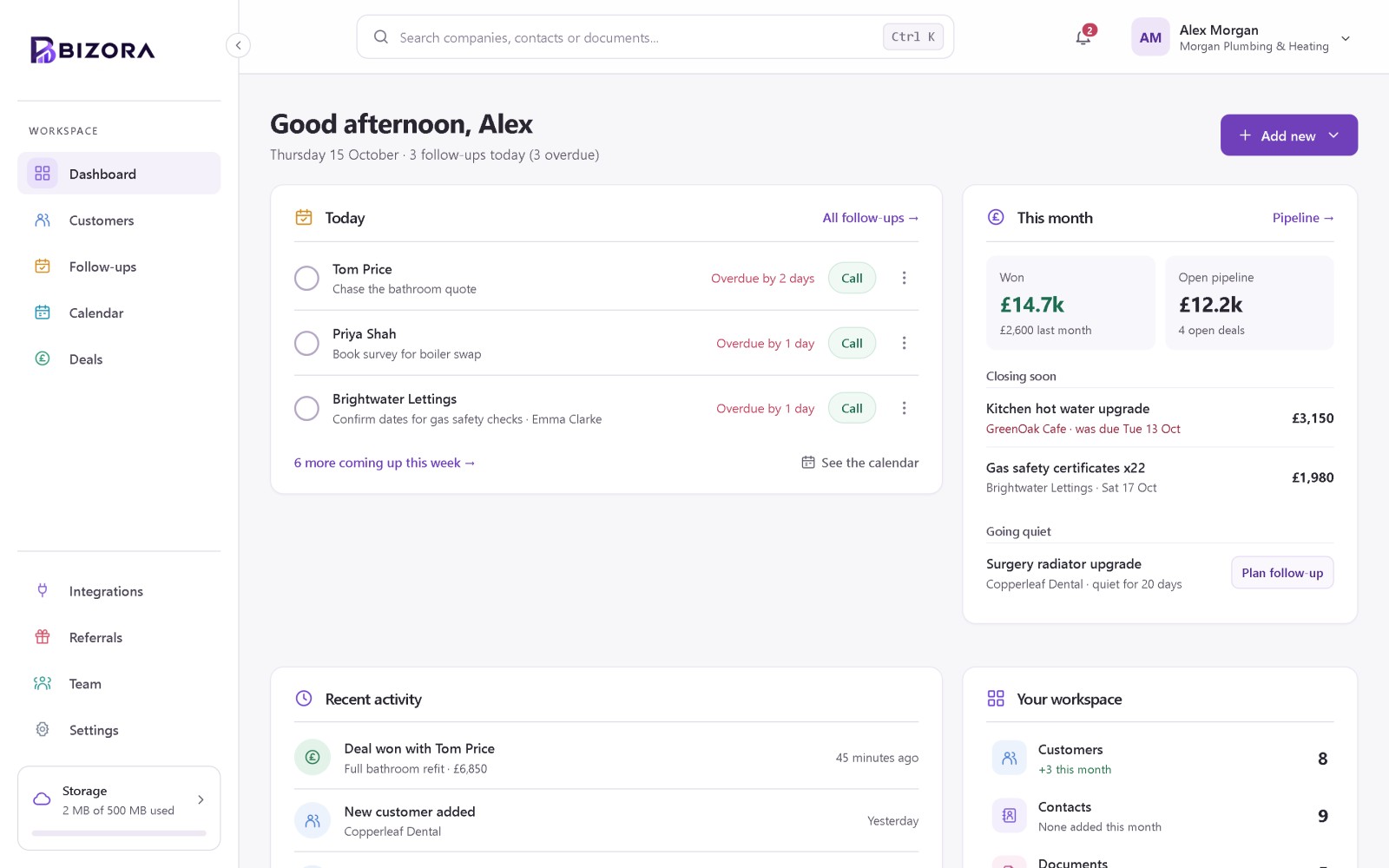Open Follow-ups in the sidebar

pos(119,266)
